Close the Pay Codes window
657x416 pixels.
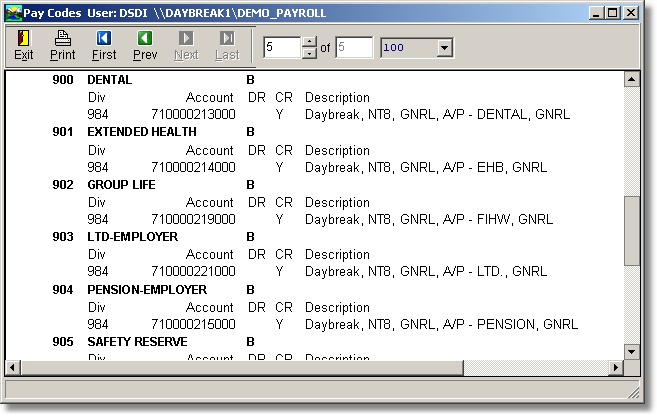[631, 13]
